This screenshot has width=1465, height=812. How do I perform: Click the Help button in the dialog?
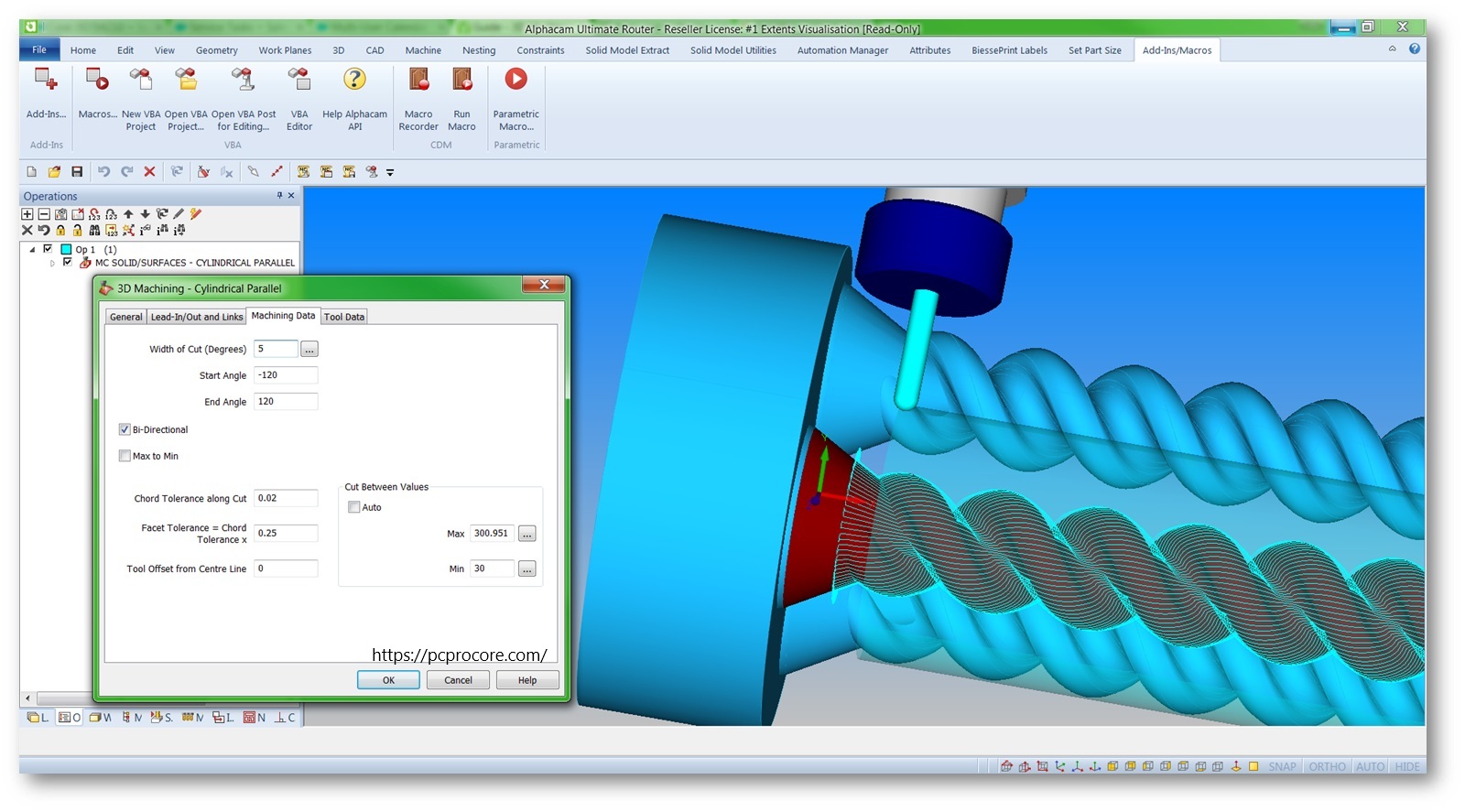click(527, 680)
